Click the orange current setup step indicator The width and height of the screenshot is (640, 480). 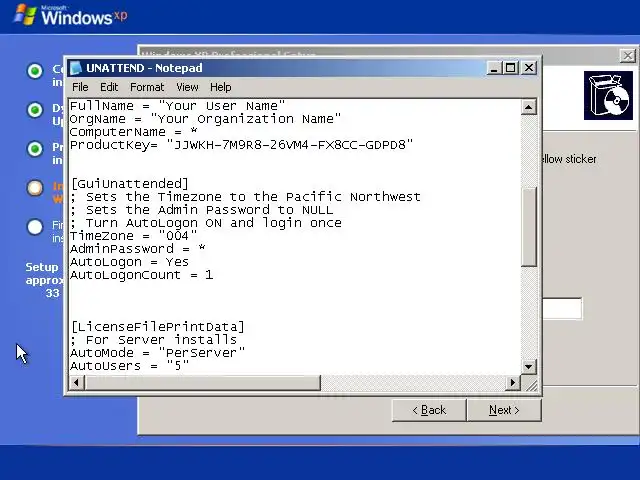pyautogui.click(x=35, y=188)
